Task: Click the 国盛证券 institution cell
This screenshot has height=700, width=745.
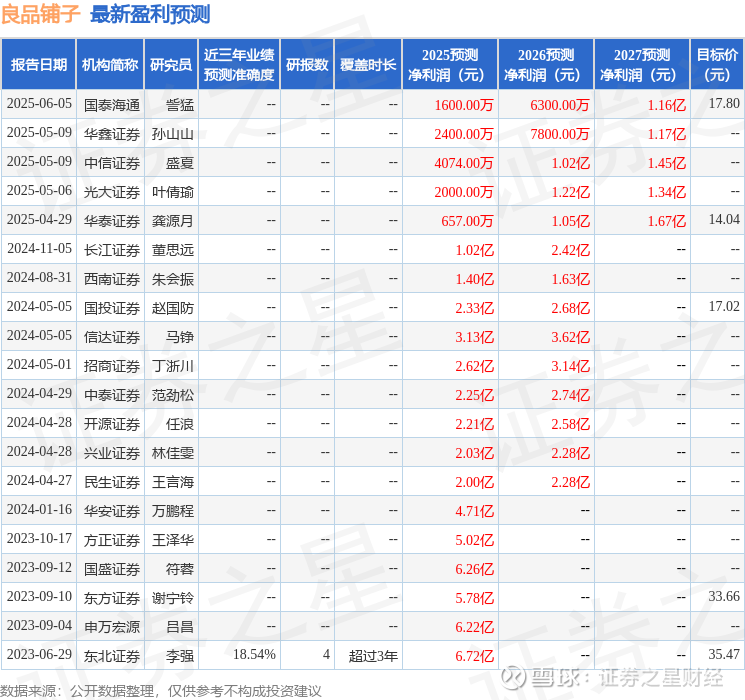Action: [x=112, y=569]
